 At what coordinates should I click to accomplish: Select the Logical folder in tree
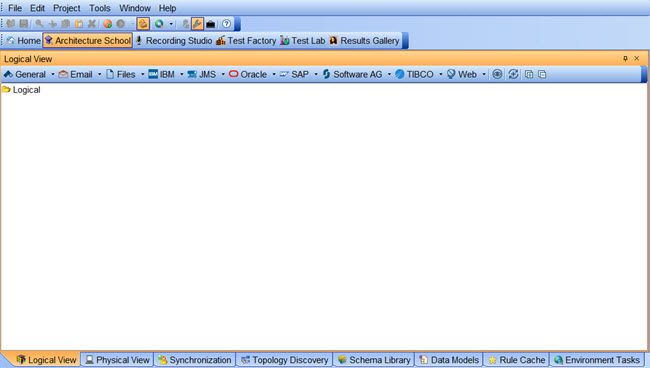click(x=21, y=90)
